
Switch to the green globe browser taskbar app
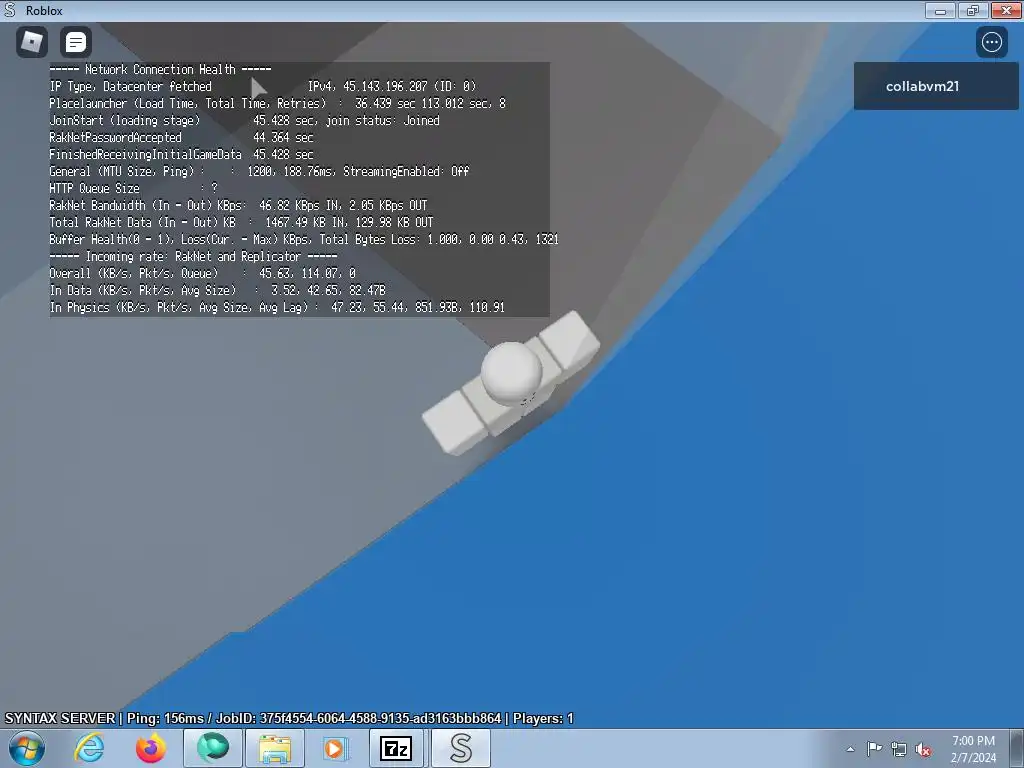pyautogui.click(x=213, y=748)
